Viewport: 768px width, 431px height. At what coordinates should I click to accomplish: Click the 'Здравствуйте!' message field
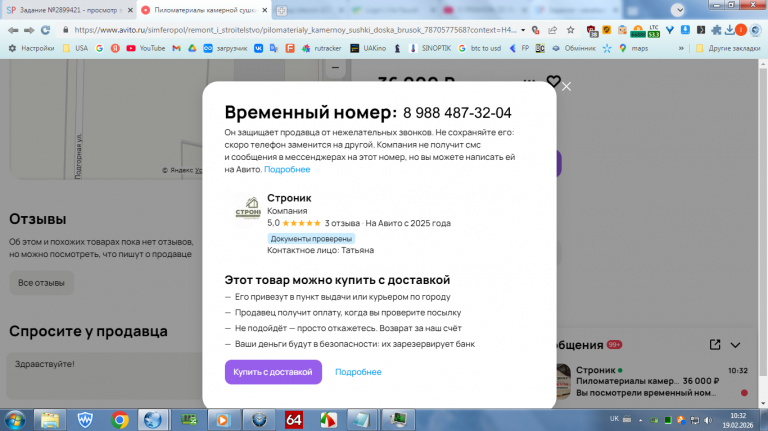[104, 376]
